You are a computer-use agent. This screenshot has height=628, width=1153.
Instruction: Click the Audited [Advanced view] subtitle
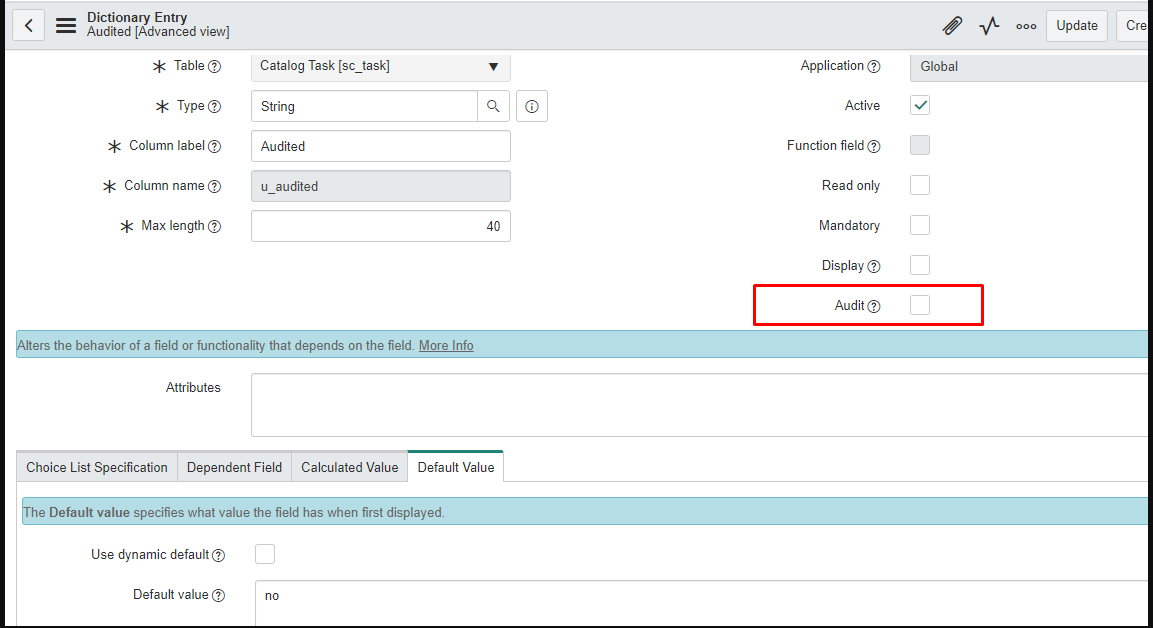(158, 32)
